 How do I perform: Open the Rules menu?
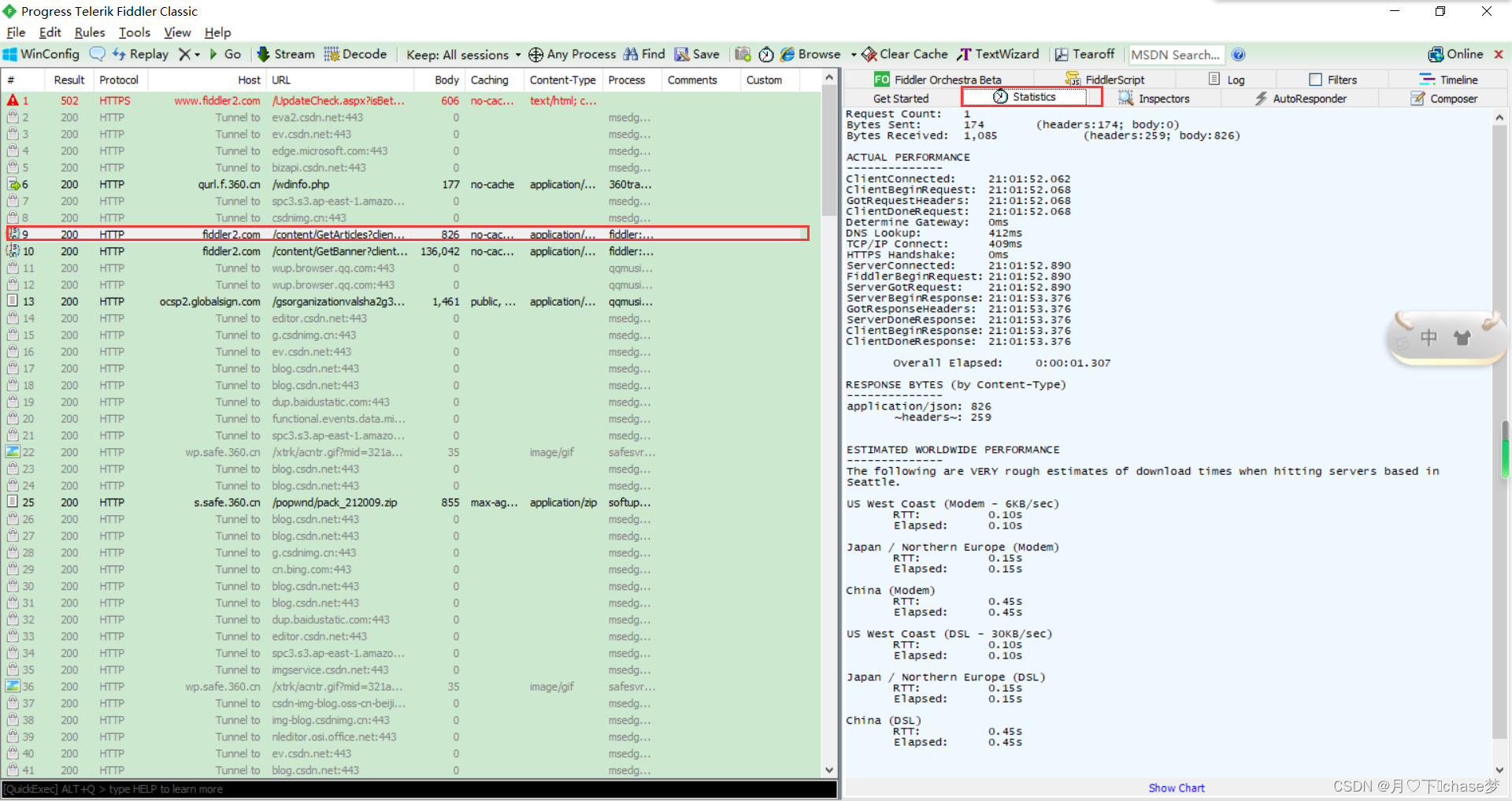tap(90, 32)
